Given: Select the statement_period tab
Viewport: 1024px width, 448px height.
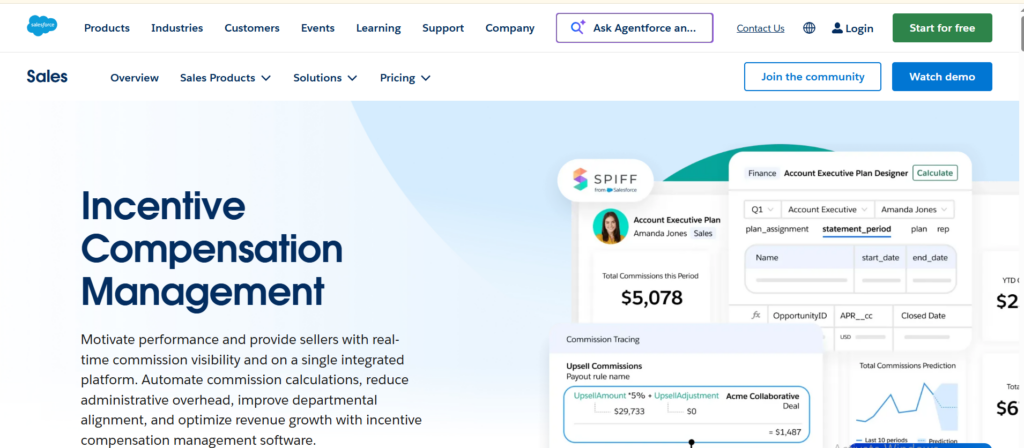Looking at the screenshot, I should click(x=856, y=229).
